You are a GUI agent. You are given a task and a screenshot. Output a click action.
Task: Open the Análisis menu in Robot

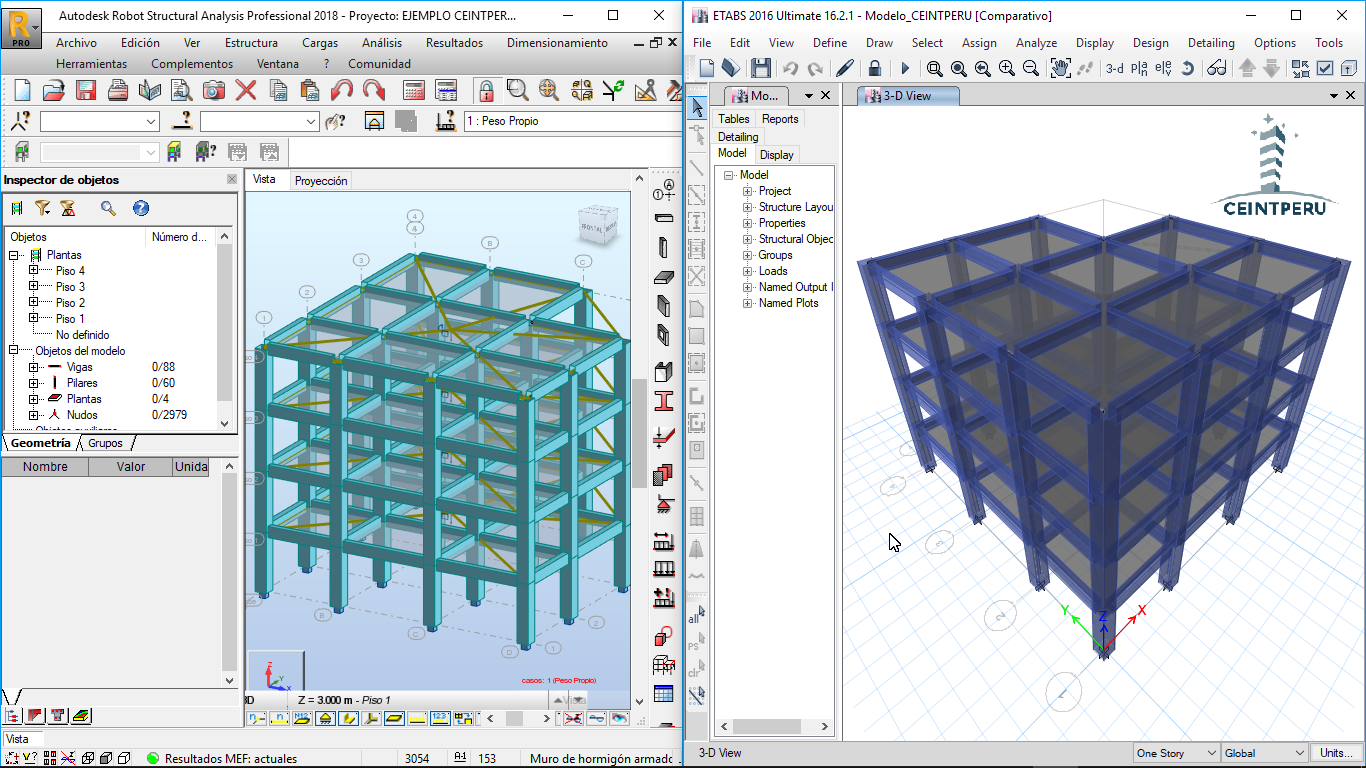381,43
